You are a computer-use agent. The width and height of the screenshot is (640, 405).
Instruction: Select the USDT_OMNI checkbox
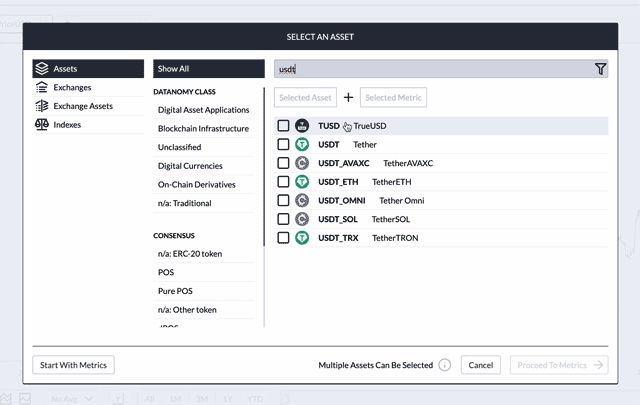tap(283, 200)
